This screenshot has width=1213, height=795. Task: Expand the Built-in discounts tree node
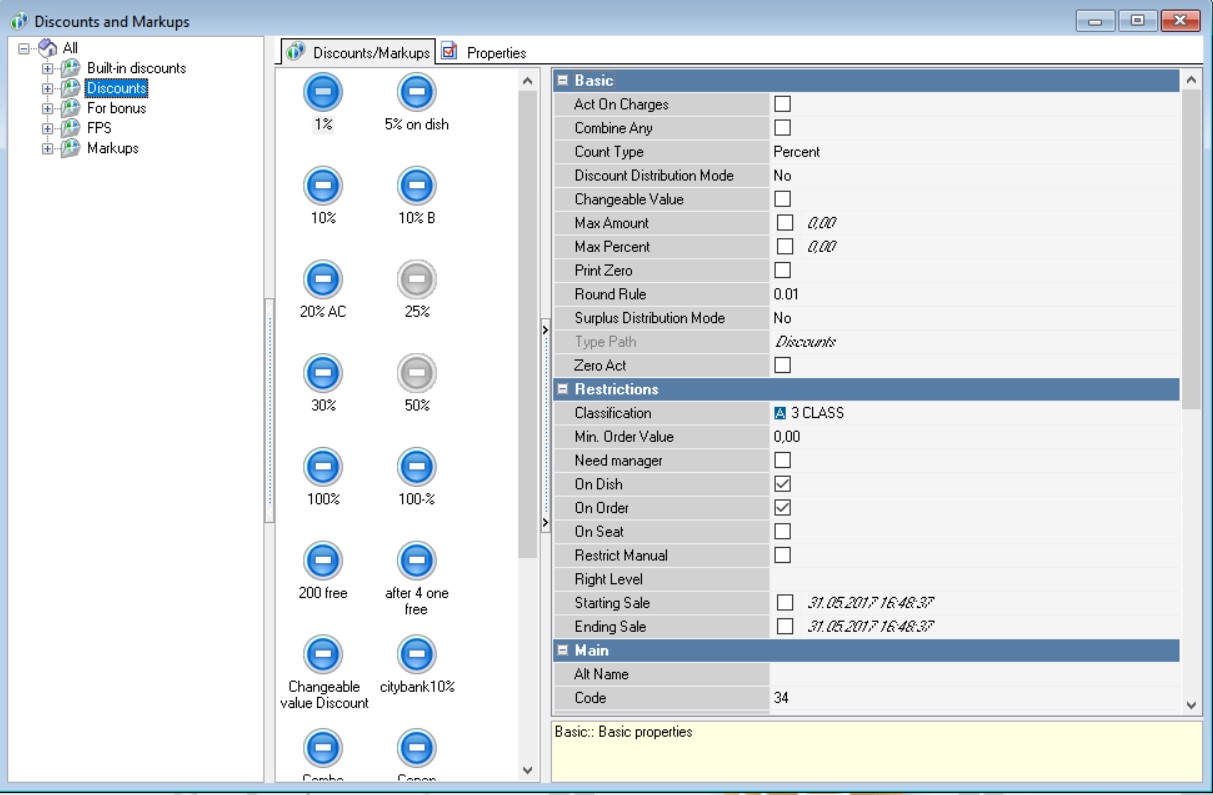47,69
